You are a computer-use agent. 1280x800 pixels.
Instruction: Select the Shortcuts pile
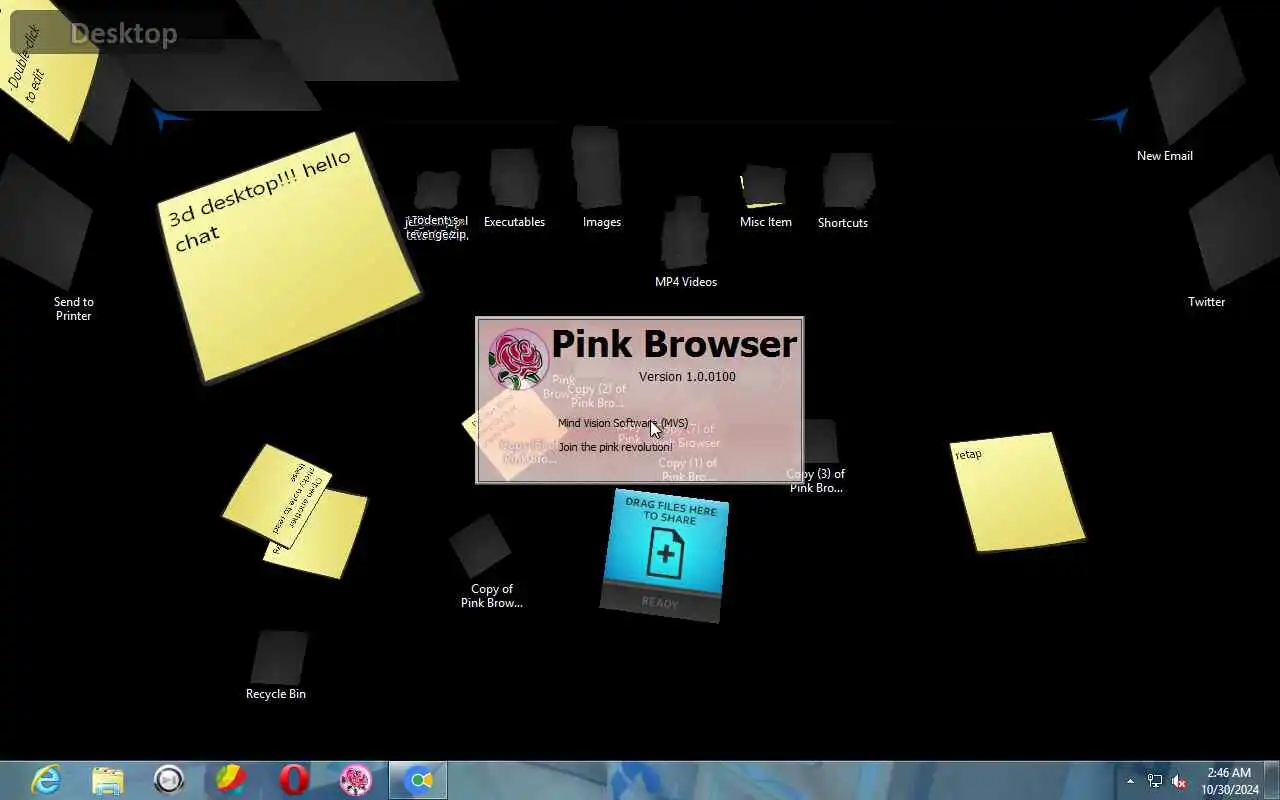pos(848,182)
